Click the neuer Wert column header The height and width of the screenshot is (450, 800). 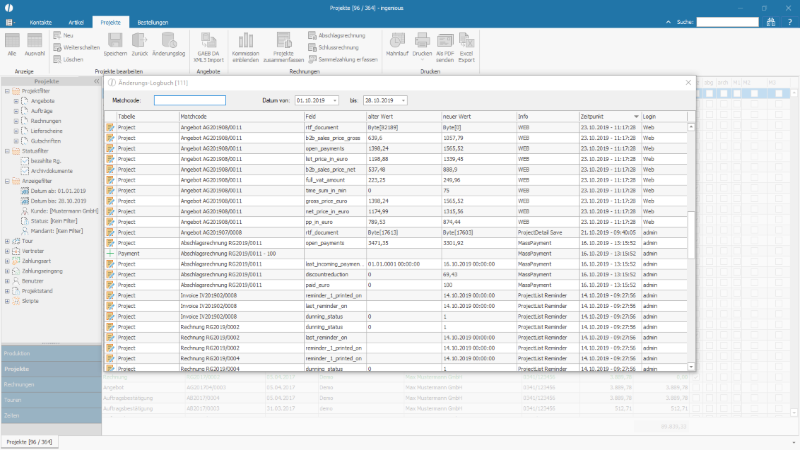[x=479, y=116]
